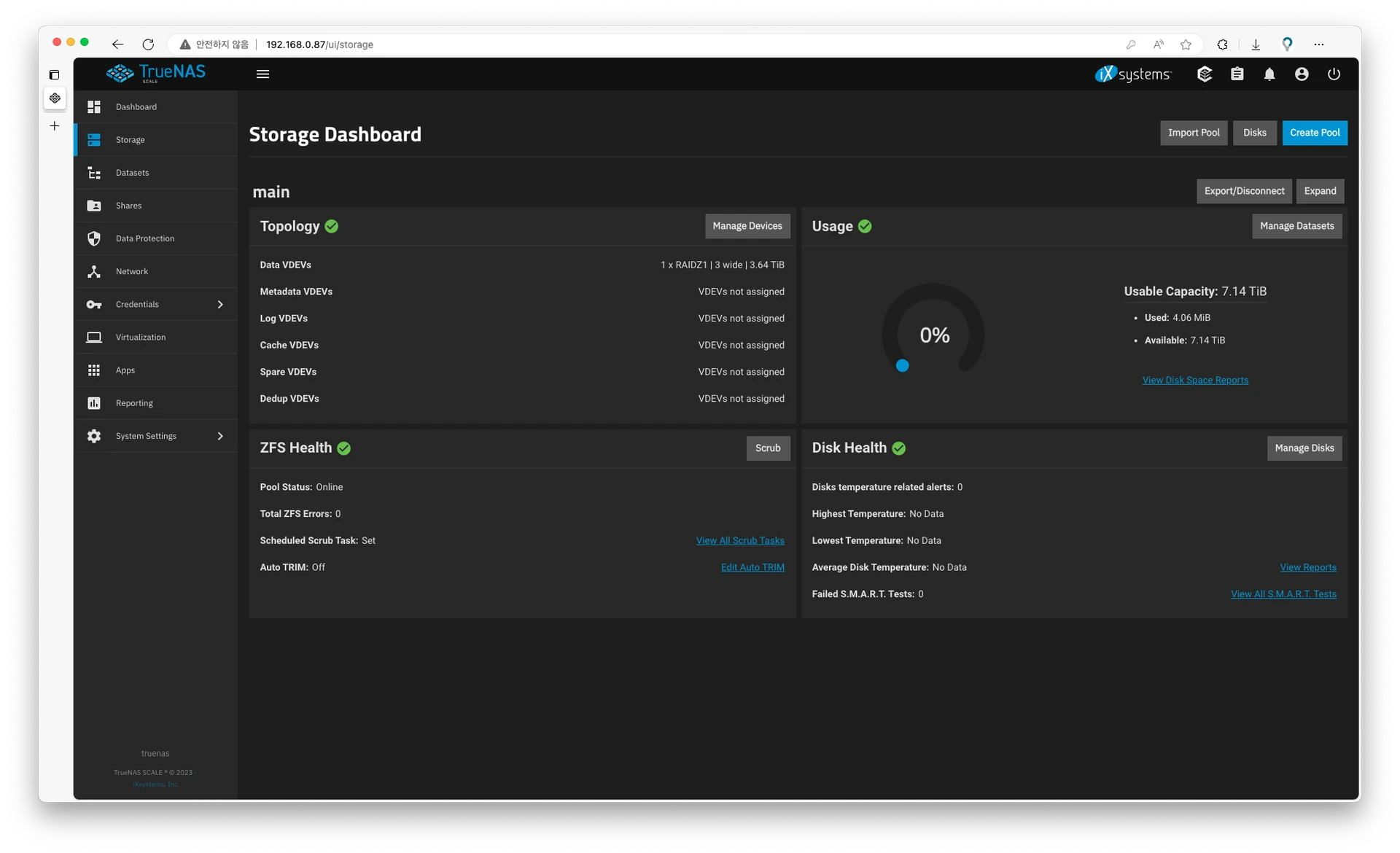Screen dimensions: 1400x853
Task: Click the Apps grid icon
Action: click(94, 370)
